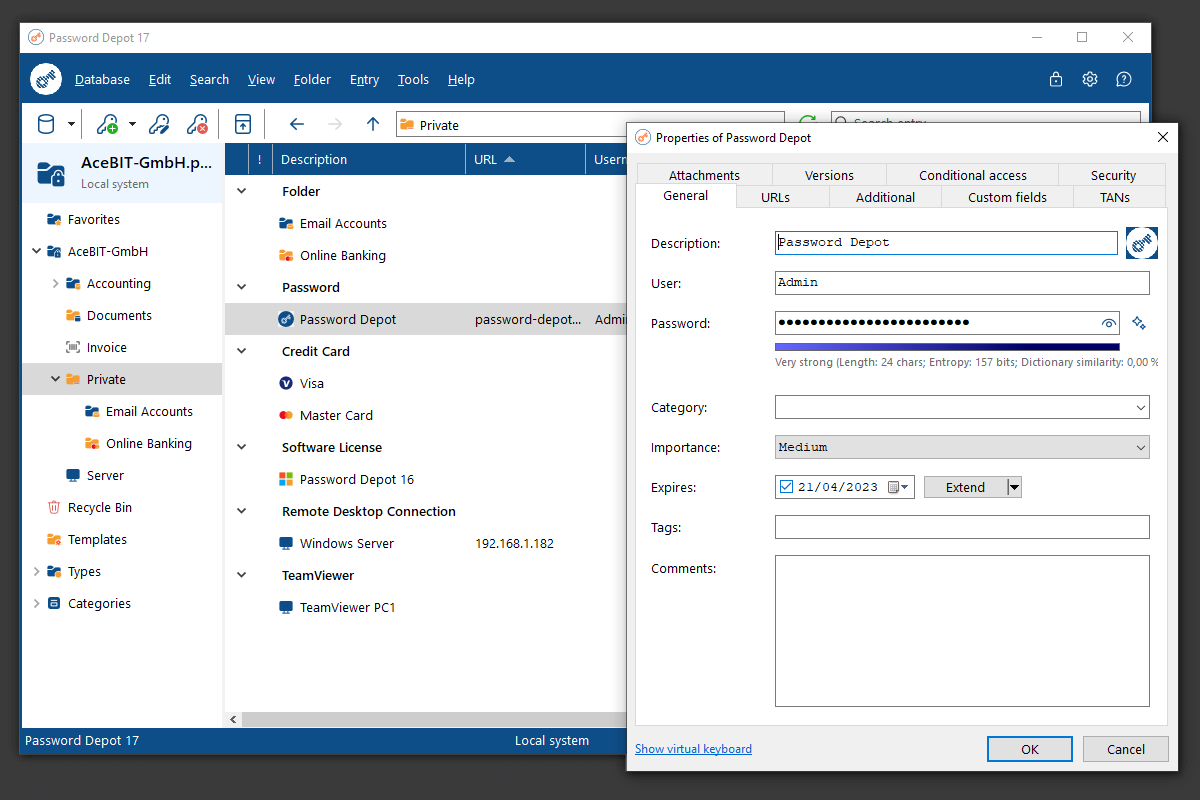Open the Help menu
The width and height of the screenshot is (1200, 800).
(461, 80)
